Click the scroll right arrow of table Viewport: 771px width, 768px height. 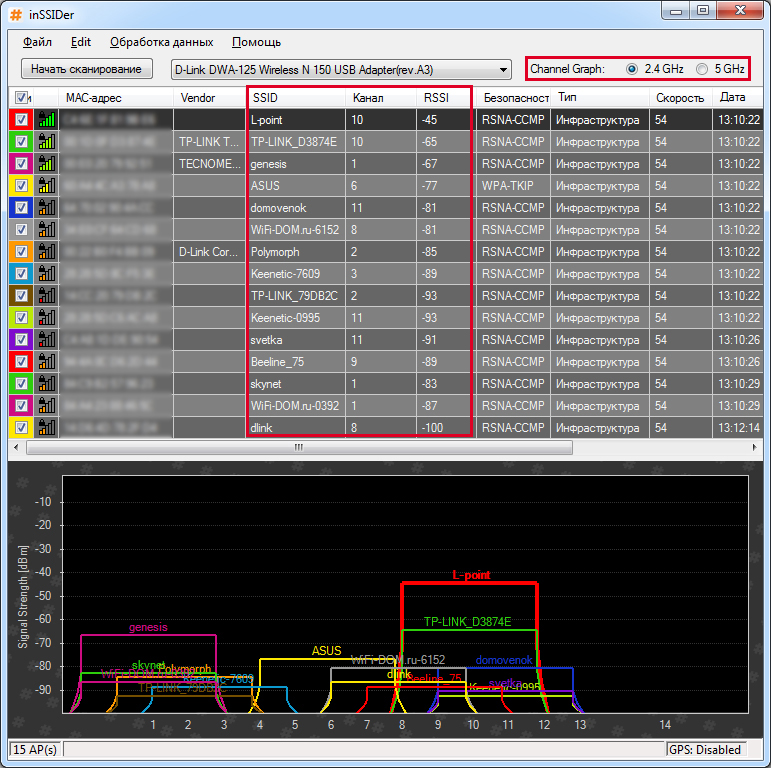755,447
